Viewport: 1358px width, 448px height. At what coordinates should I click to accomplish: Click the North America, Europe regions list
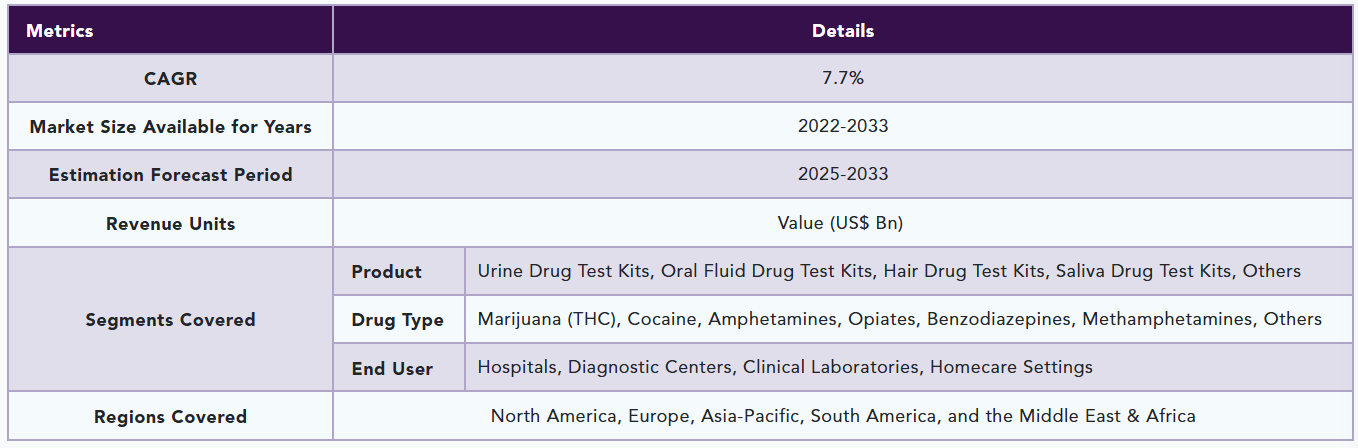coord(843,416)
